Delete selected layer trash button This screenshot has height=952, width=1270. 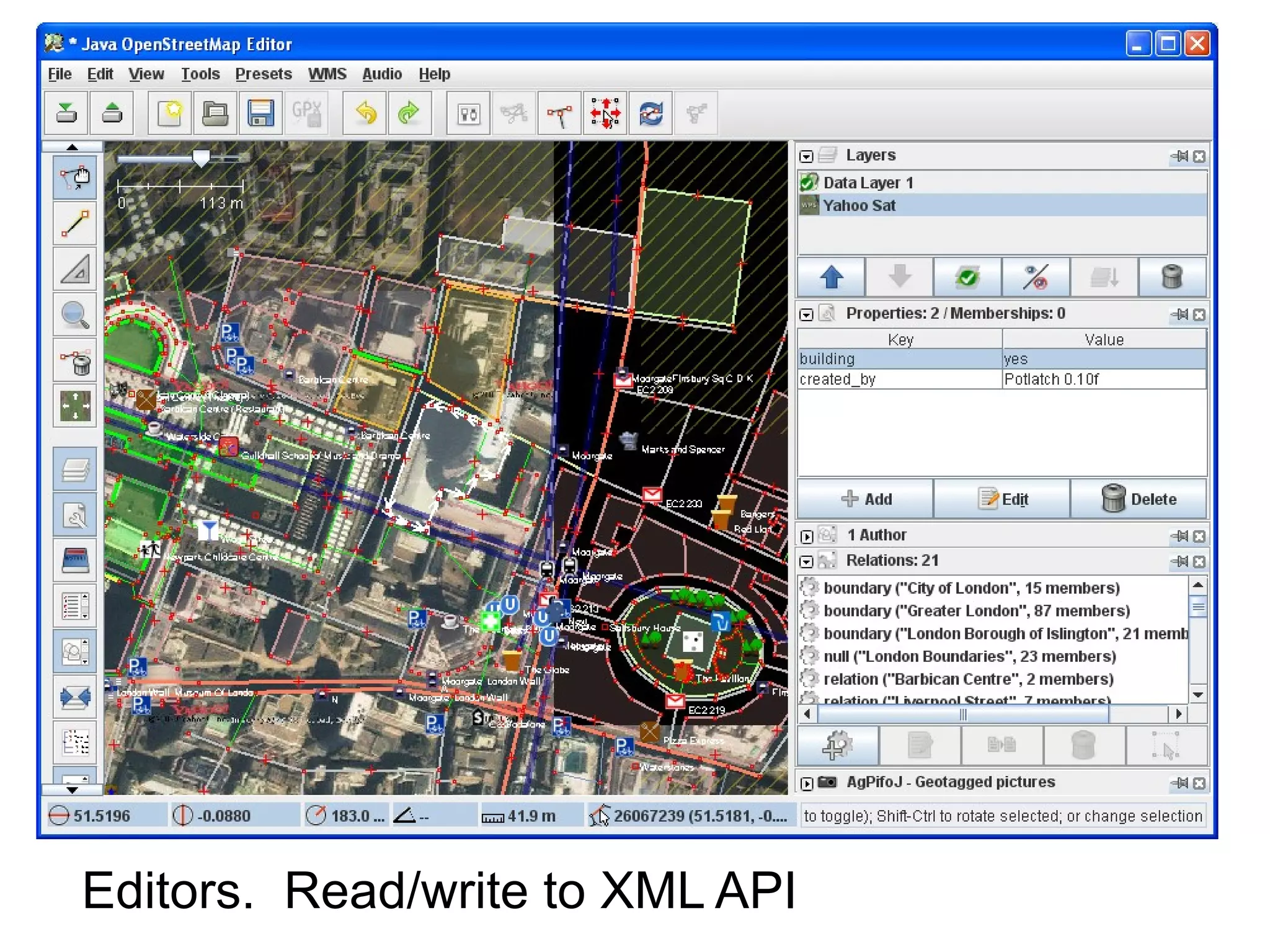point(1172,277)
